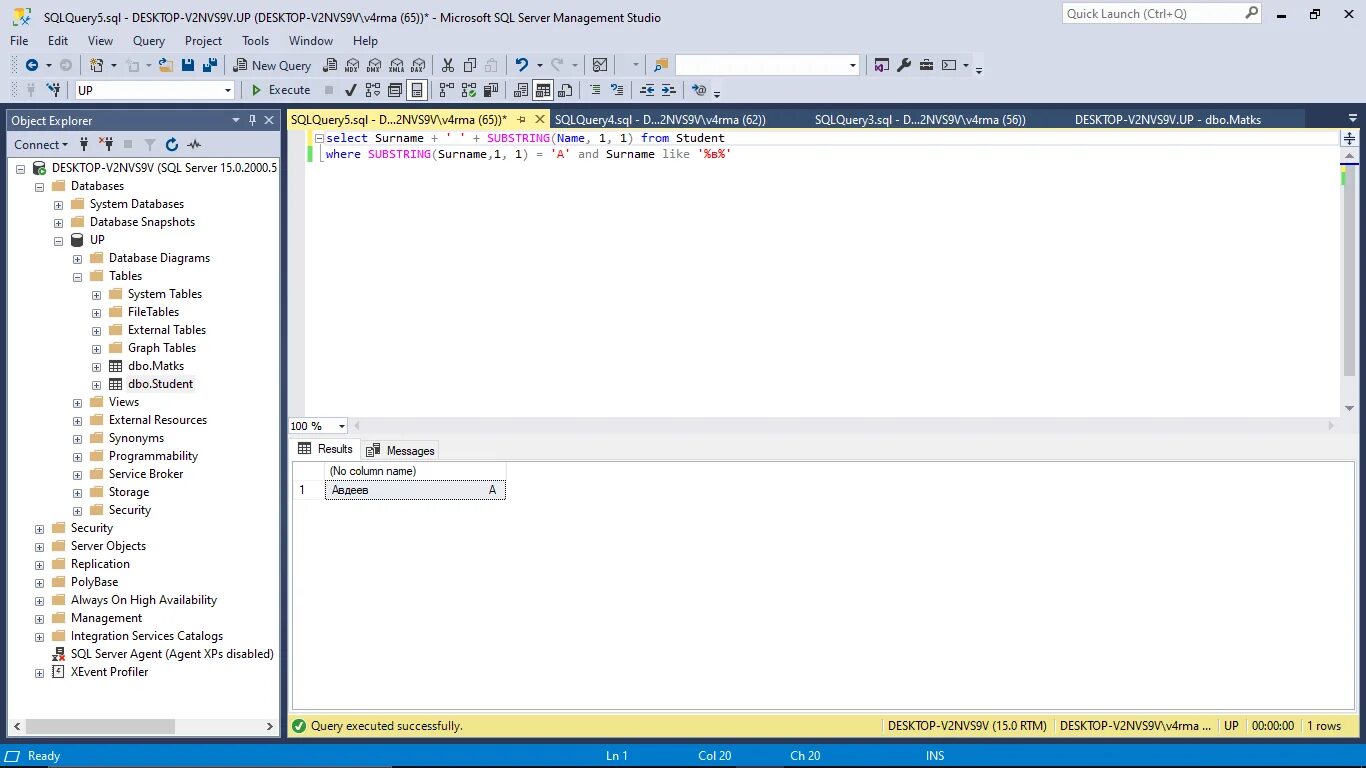Open Activity Monitor icon in Object Explorer
This screenshot has width=1366, height=768.
pos(194,144)
